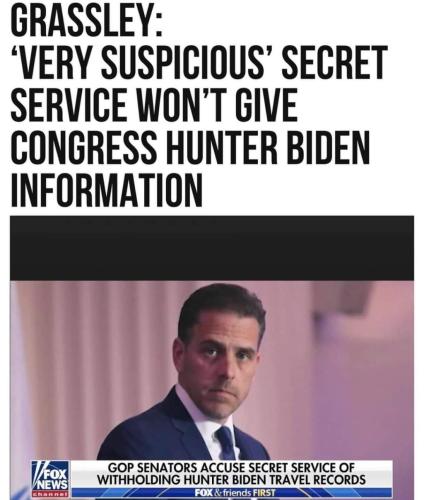Click the man's dark blue necktie
The height and width of the screenshot is (500, 424).
[228, 443]
